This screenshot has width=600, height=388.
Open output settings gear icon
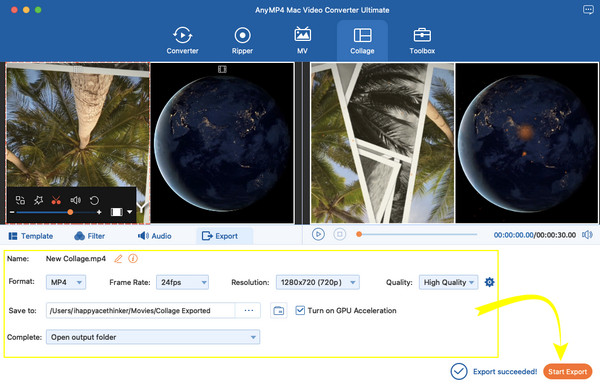[x=489, y=282]
